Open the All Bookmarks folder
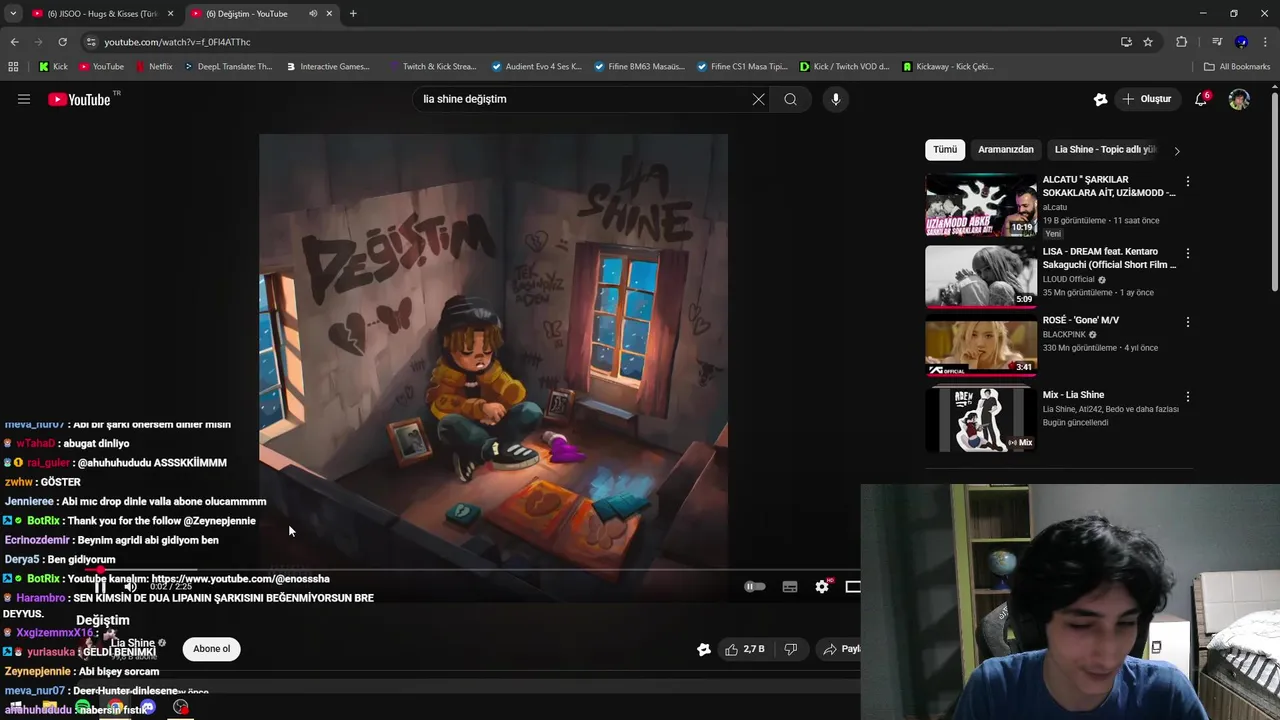 click(x=1237, y=67)
